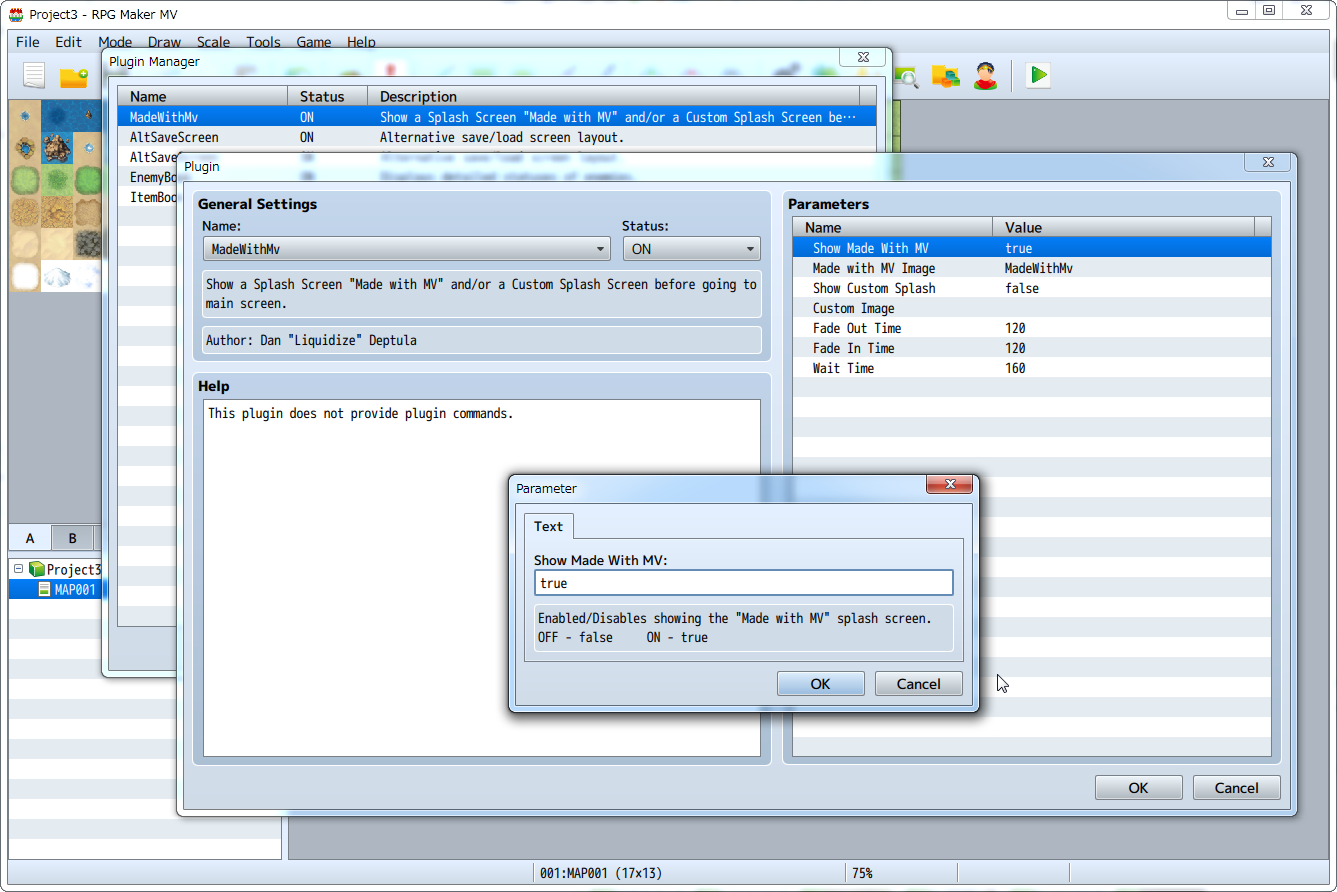Open the plugin Name dropdown
The width and height of the screenshot is (1337, 892).
click(x=406, y=249)
